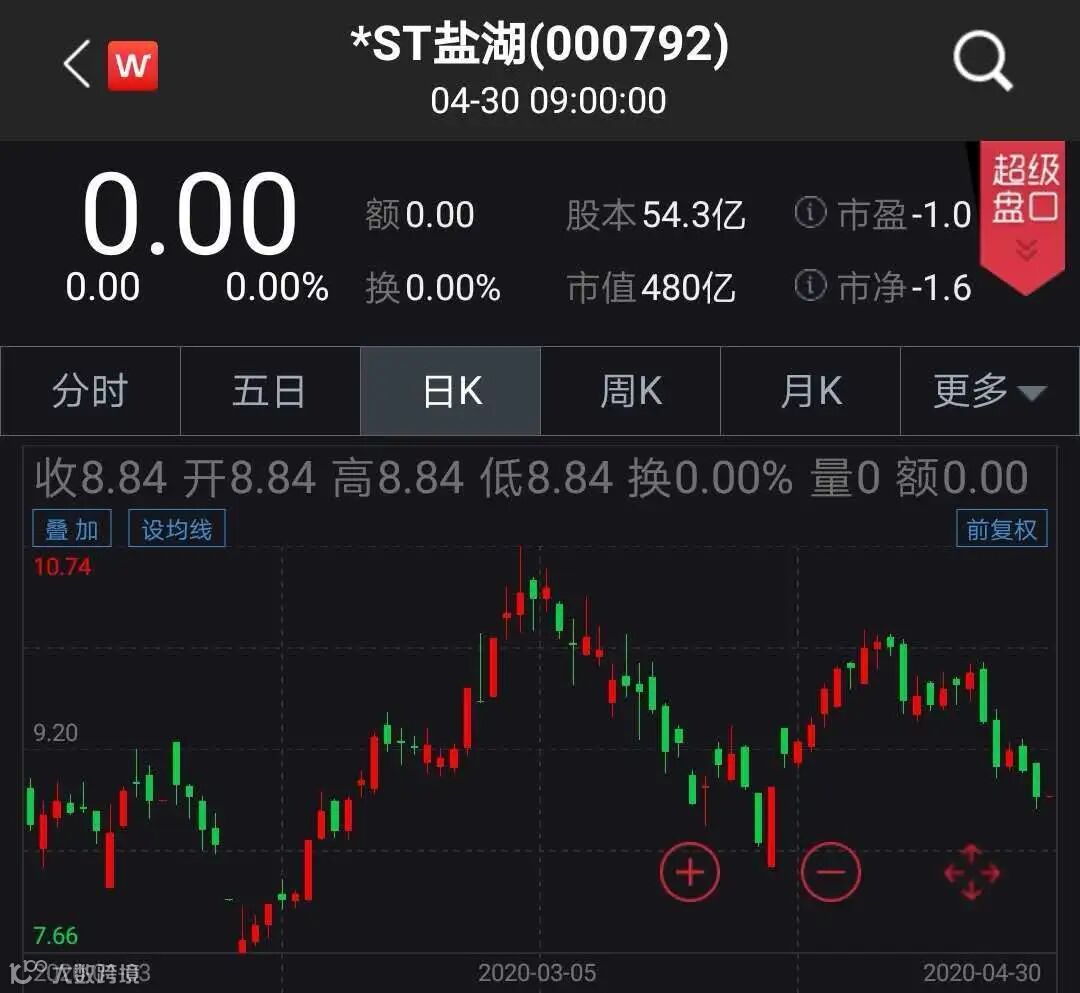Toggle the 前复权 adjustment button
Image resolution: width=1080 pixels, height=993 pixels.
(1001, 529)
